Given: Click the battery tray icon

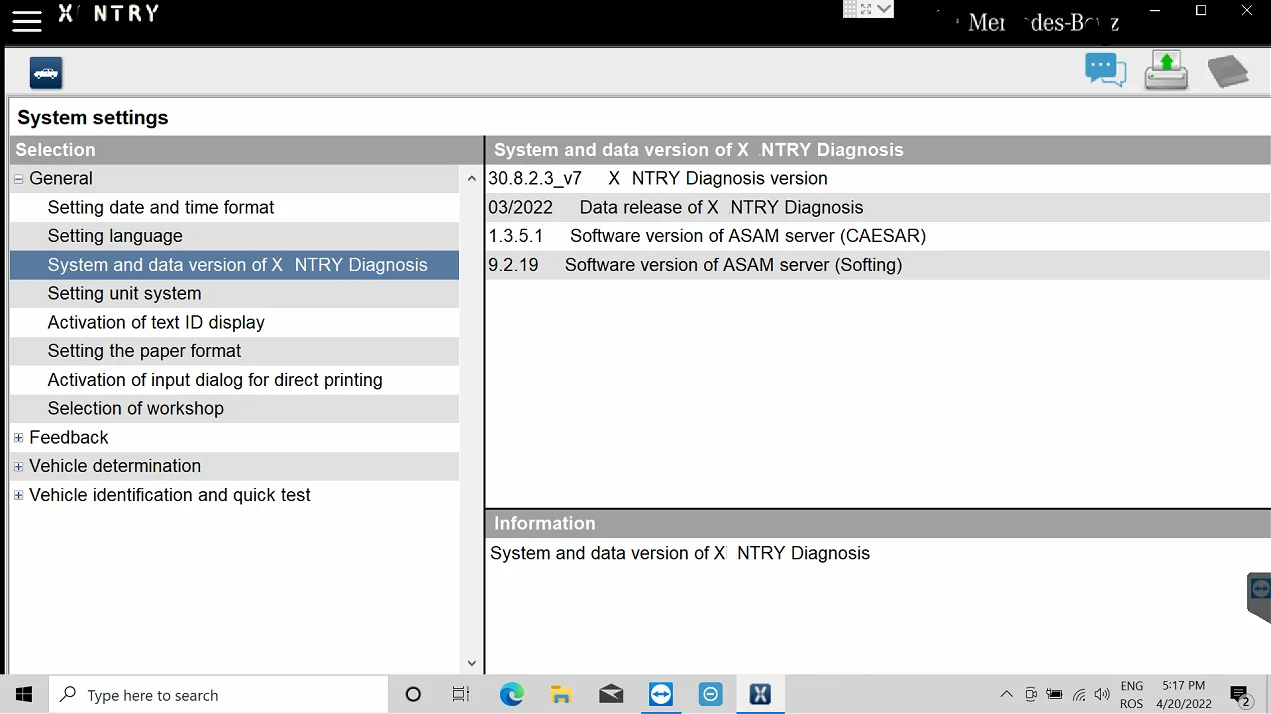Looking at the screenshot, I should (x=1055, y=695).
